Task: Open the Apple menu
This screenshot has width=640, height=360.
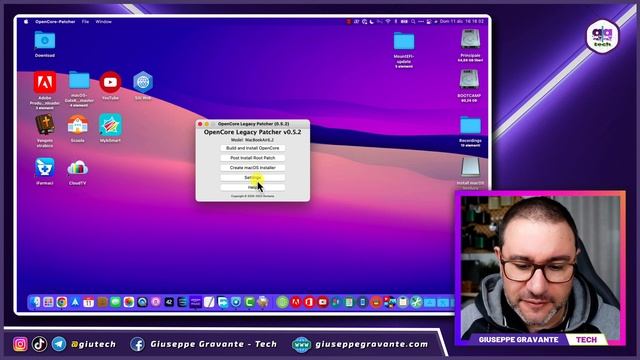Action: click(26, 22)
